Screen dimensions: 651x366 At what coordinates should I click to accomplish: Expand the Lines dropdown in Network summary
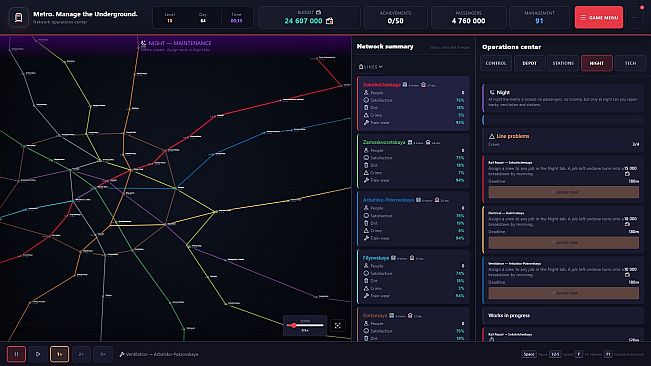pos(370,66)
